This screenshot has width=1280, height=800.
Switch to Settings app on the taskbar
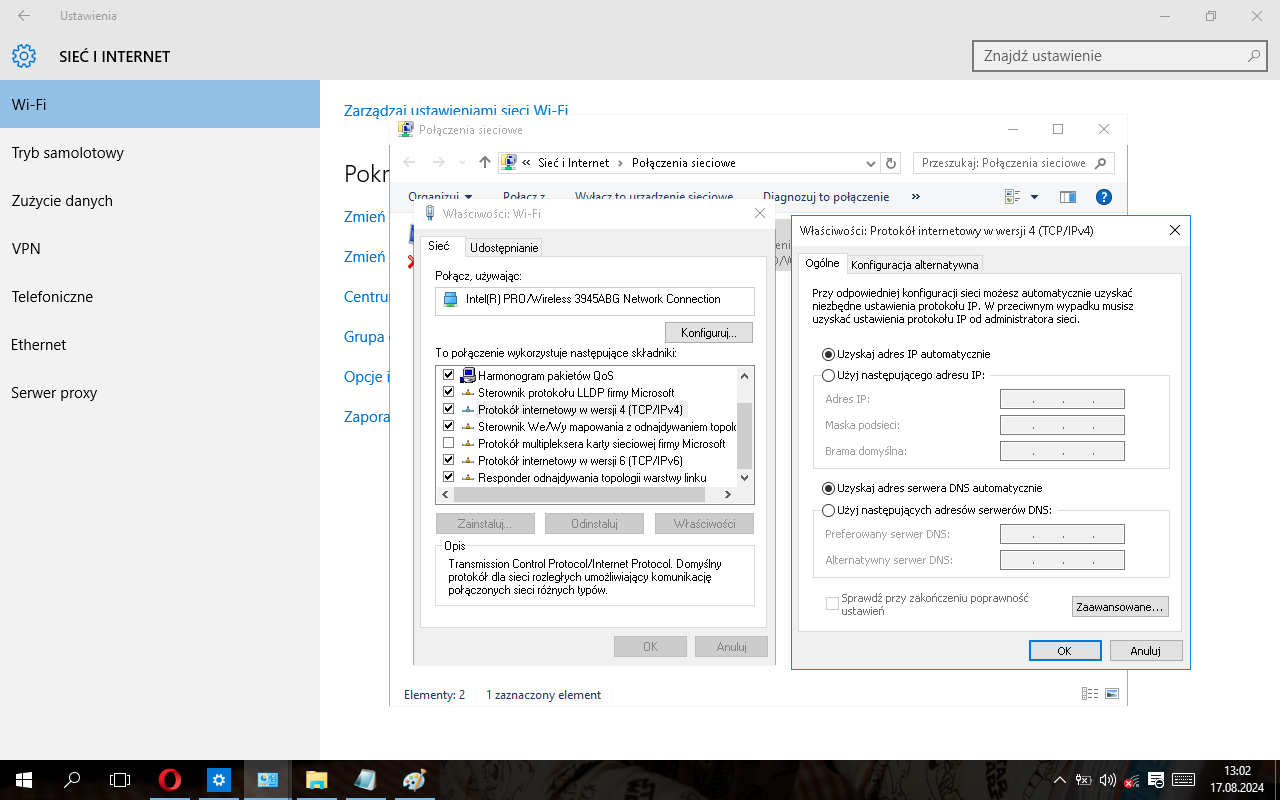point(219,780)
